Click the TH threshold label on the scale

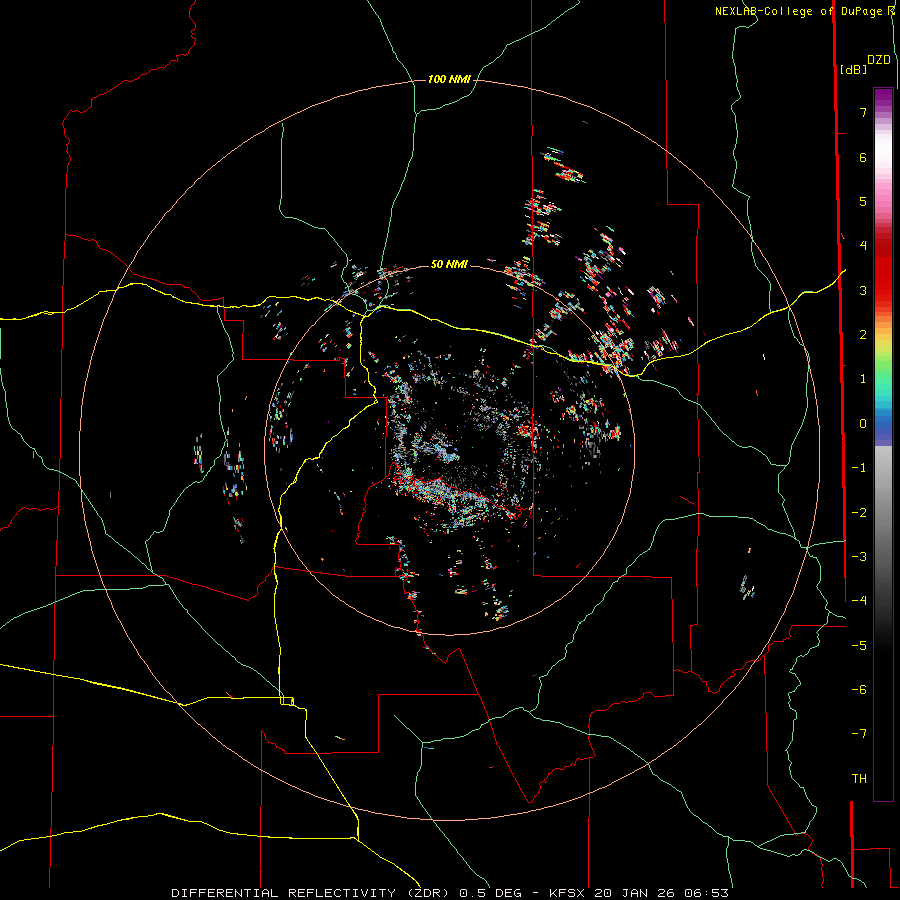click(x=859, y=779)
